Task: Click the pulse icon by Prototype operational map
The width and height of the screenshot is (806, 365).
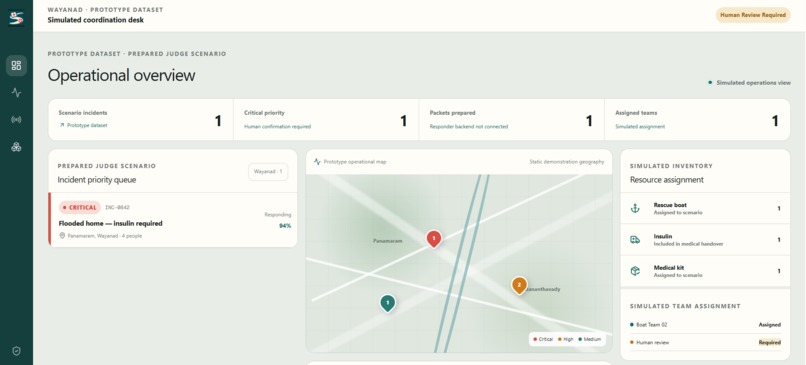Action: pos(317,161)
